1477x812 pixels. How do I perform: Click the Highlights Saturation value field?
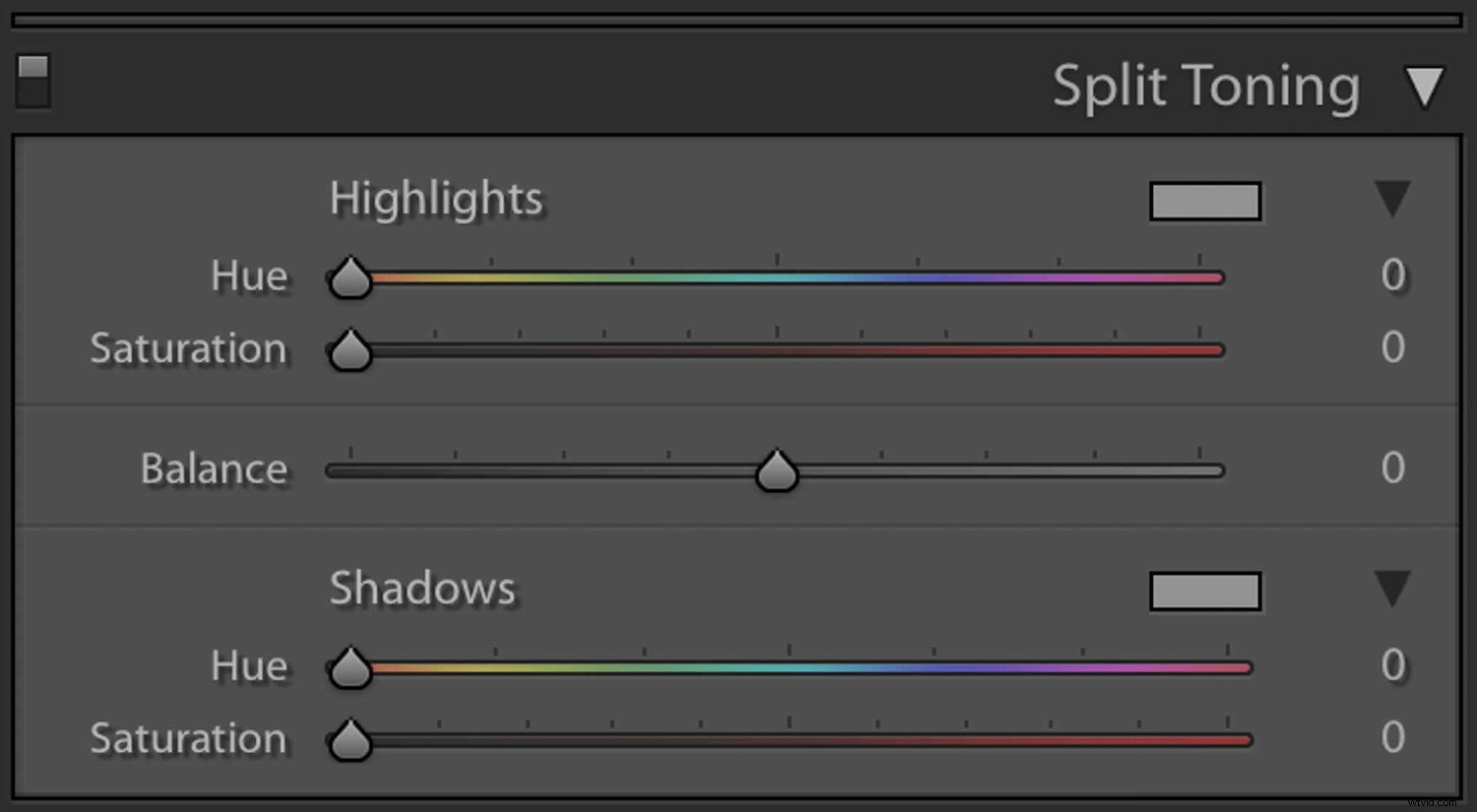[x=1394, y=348]
